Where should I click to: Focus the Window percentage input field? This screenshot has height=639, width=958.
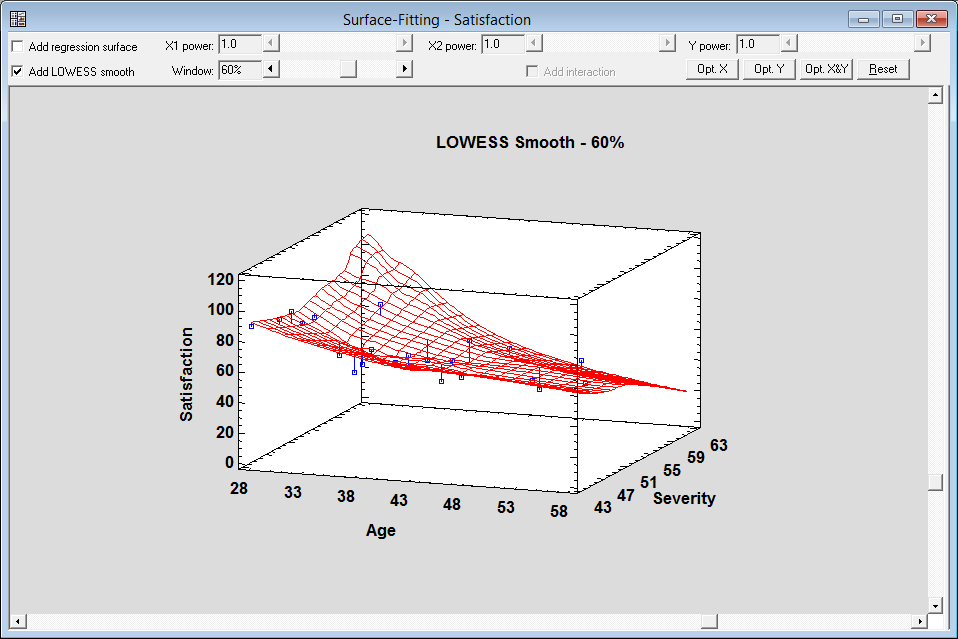click(239, 70)
